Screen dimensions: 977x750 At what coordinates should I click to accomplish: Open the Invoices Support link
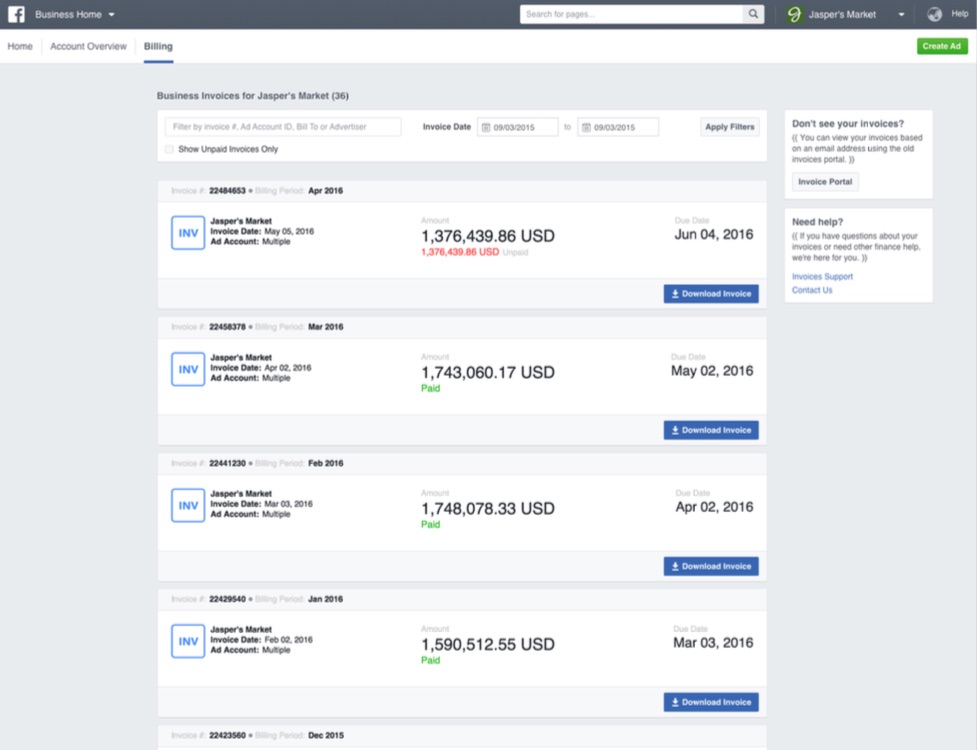pos(822,277)
